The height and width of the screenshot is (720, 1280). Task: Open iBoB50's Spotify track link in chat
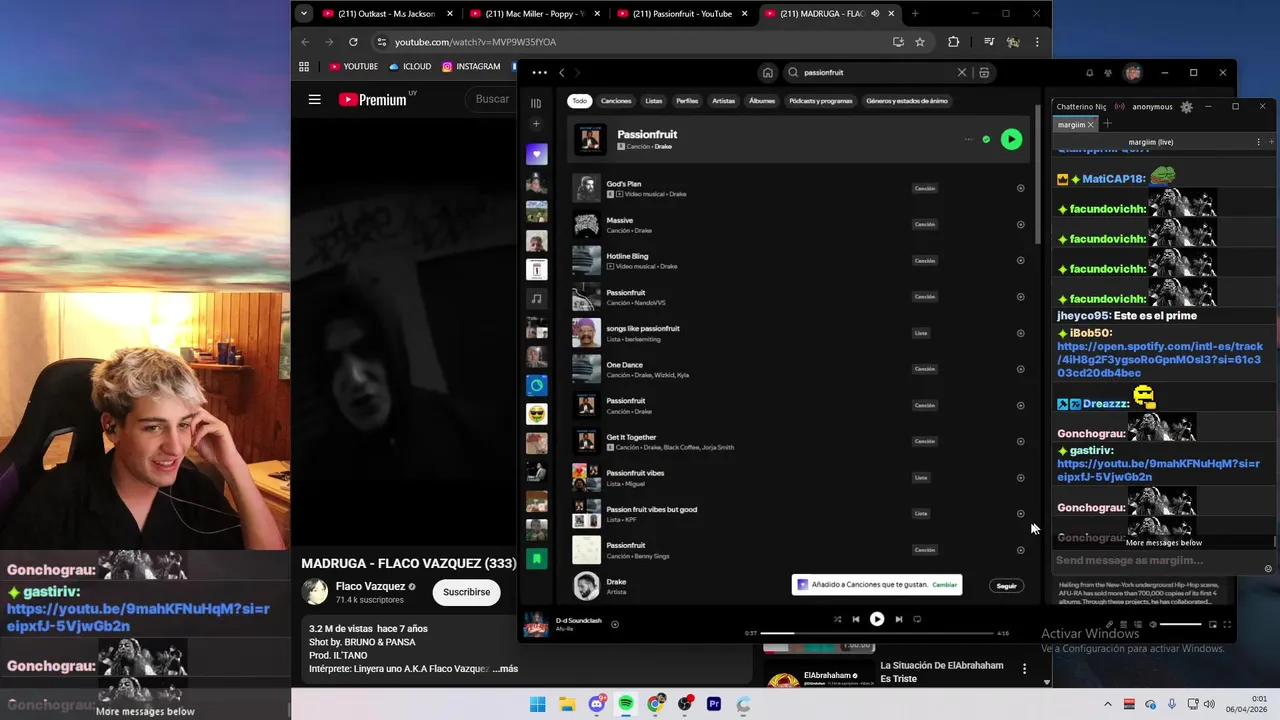coord(1160,360)
